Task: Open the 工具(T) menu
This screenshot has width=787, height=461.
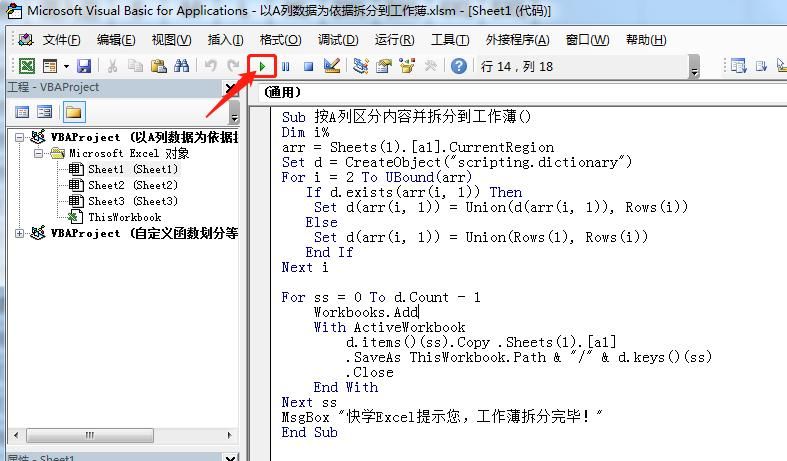Action: [450, 40]
